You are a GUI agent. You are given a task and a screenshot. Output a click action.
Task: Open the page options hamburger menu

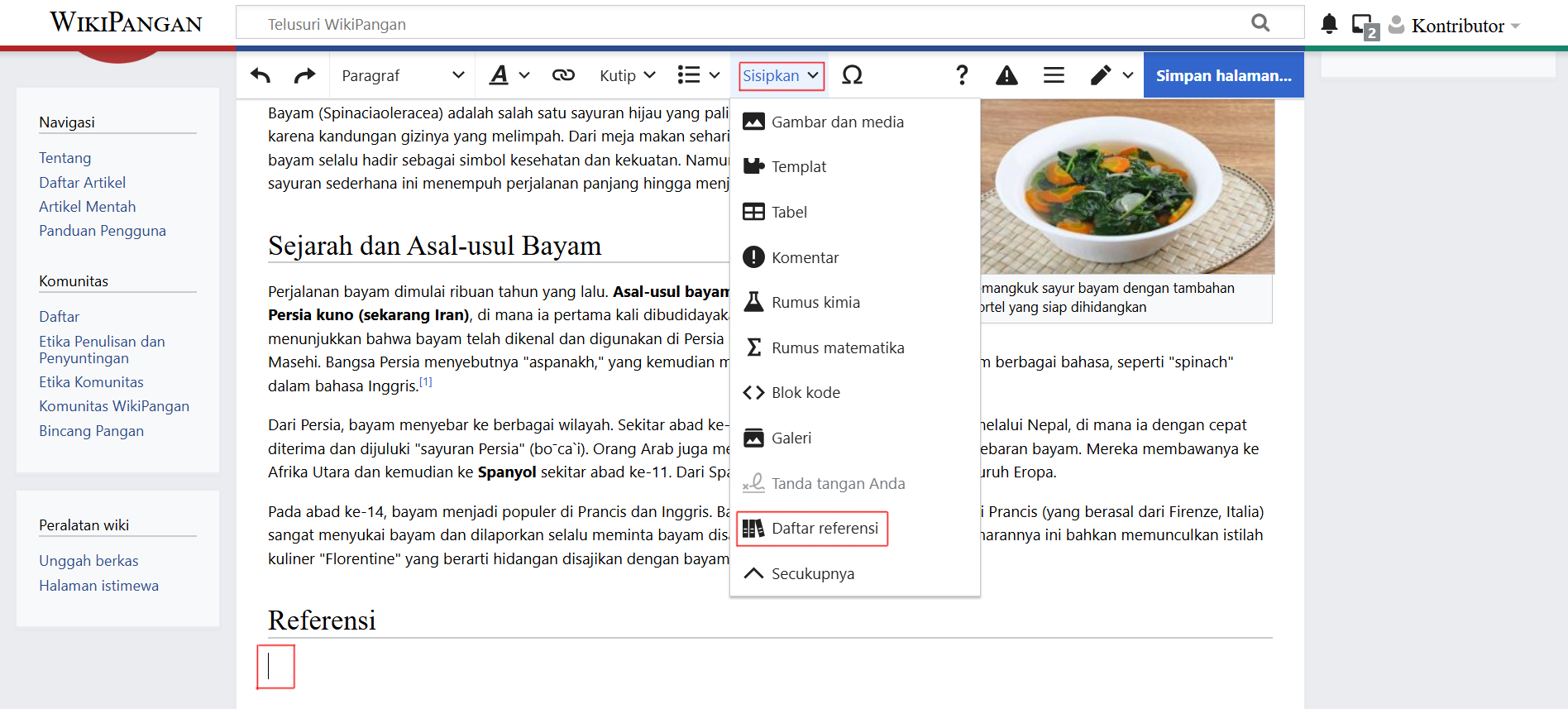point(1053,75)
